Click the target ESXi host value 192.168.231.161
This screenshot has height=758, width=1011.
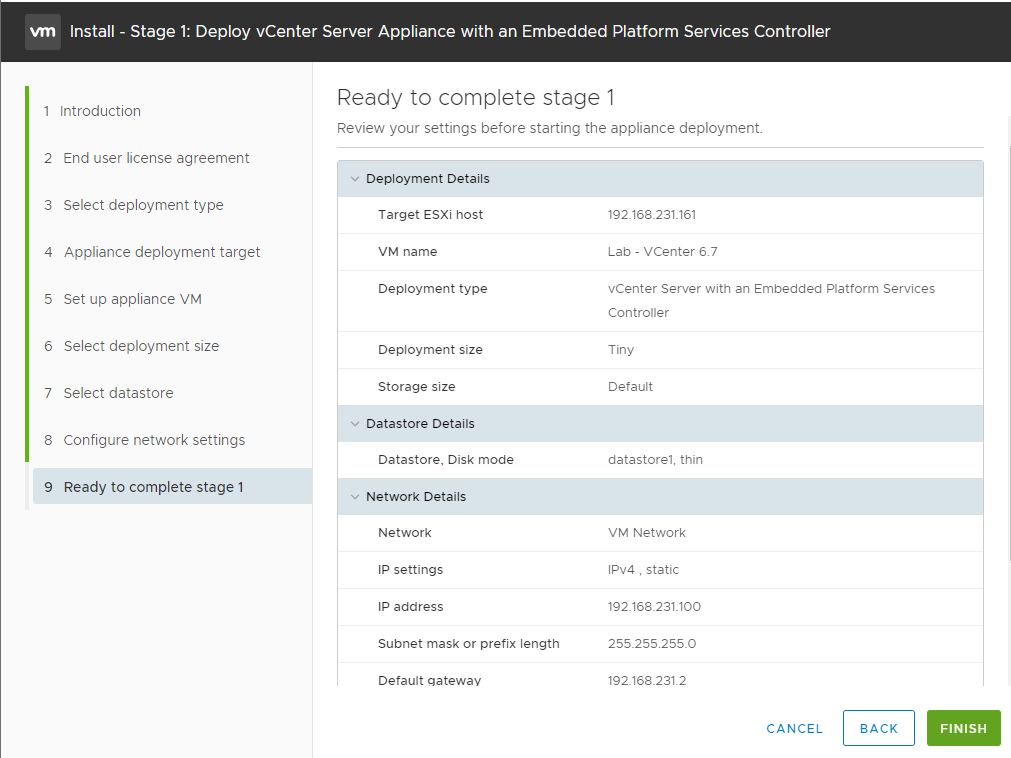point(652,215)
